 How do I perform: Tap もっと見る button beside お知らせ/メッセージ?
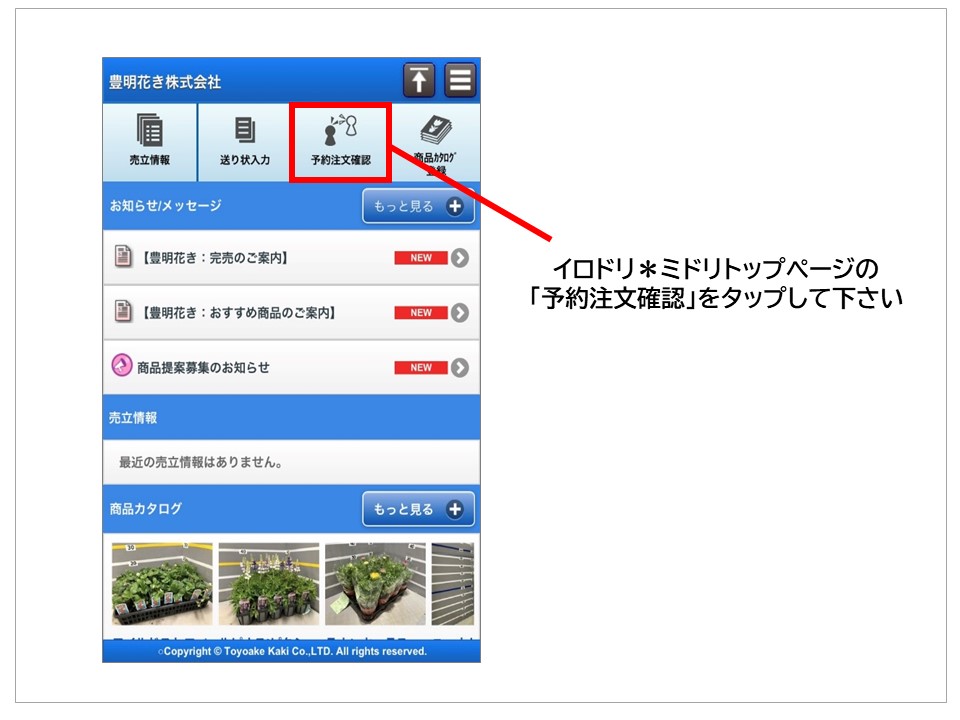coord(418,206)
